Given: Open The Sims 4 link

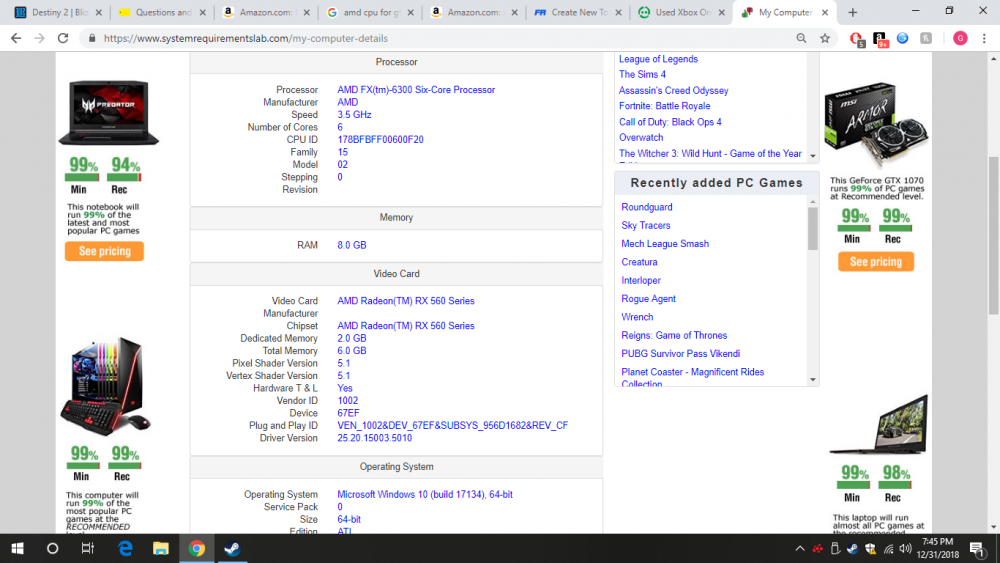Looking at the screenshot, I should click(x=642, y=75).
